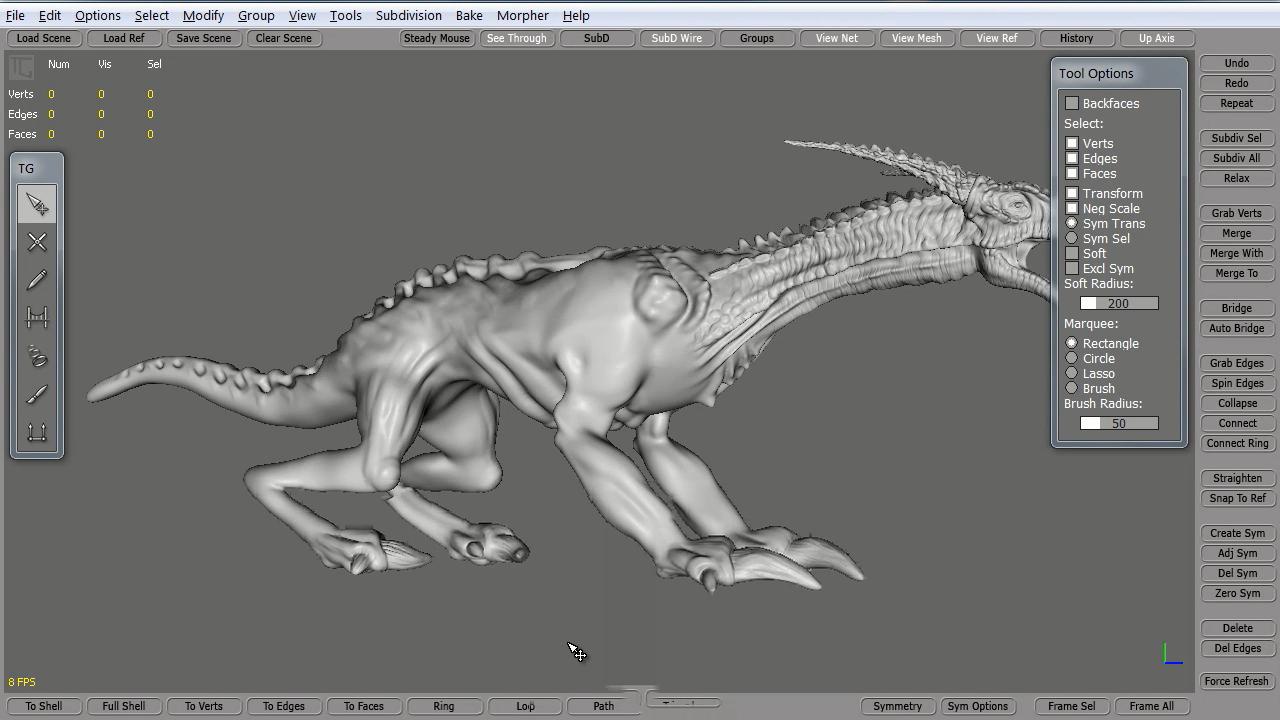Select the pencil Draw tool

37,280
